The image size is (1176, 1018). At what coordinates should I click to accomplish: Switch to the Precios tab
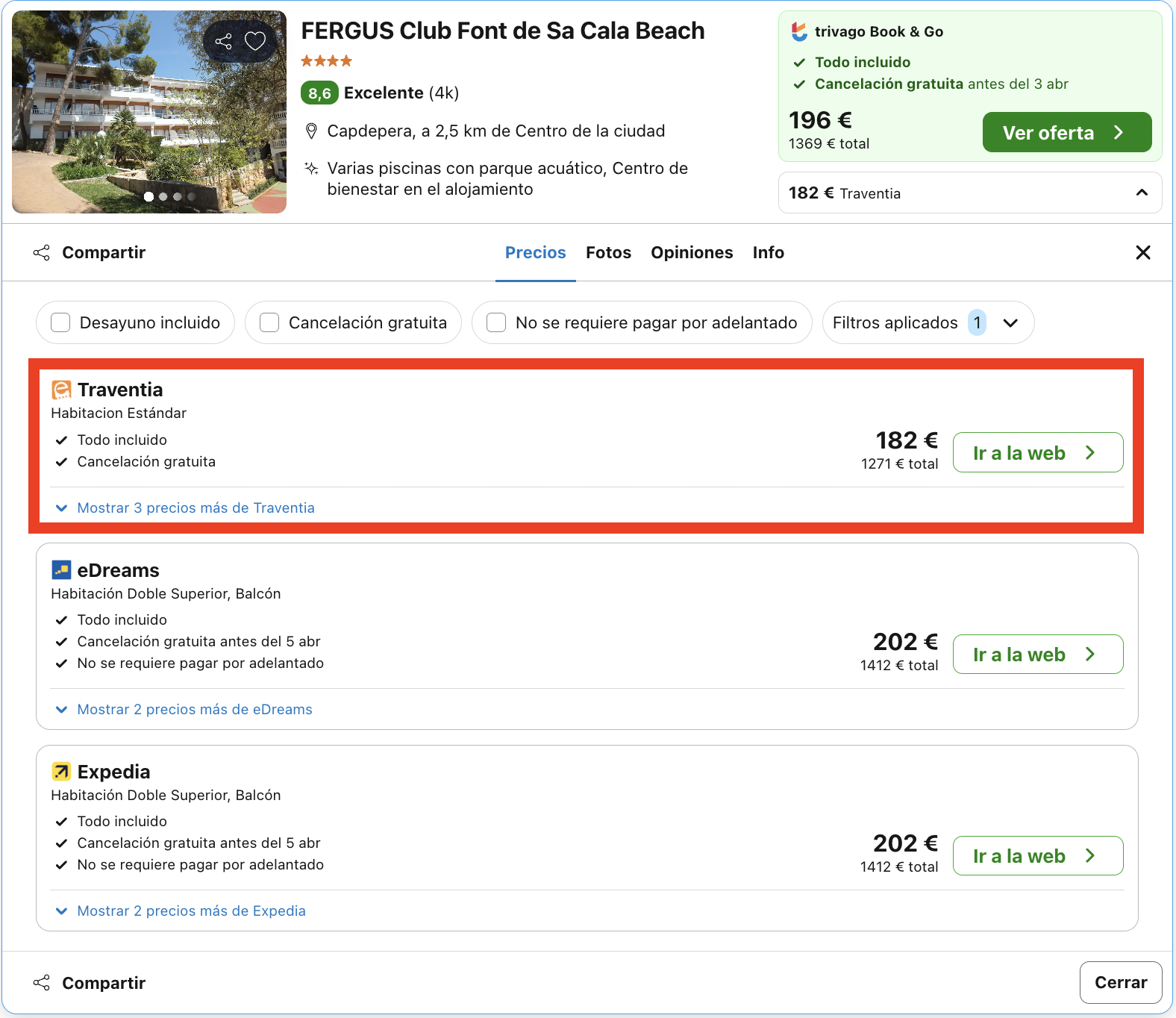pyautogui.click(x=536, y=252)
